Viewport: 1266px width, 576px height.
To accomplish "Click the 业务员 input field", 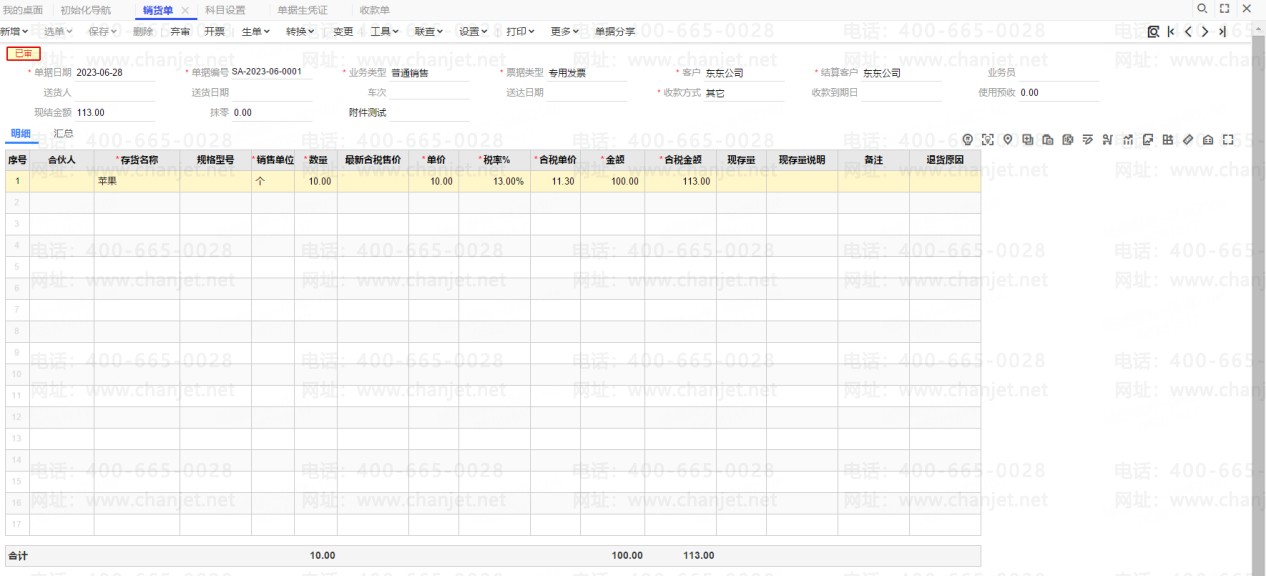I will pyautogui.click(x=1058, y=73).
